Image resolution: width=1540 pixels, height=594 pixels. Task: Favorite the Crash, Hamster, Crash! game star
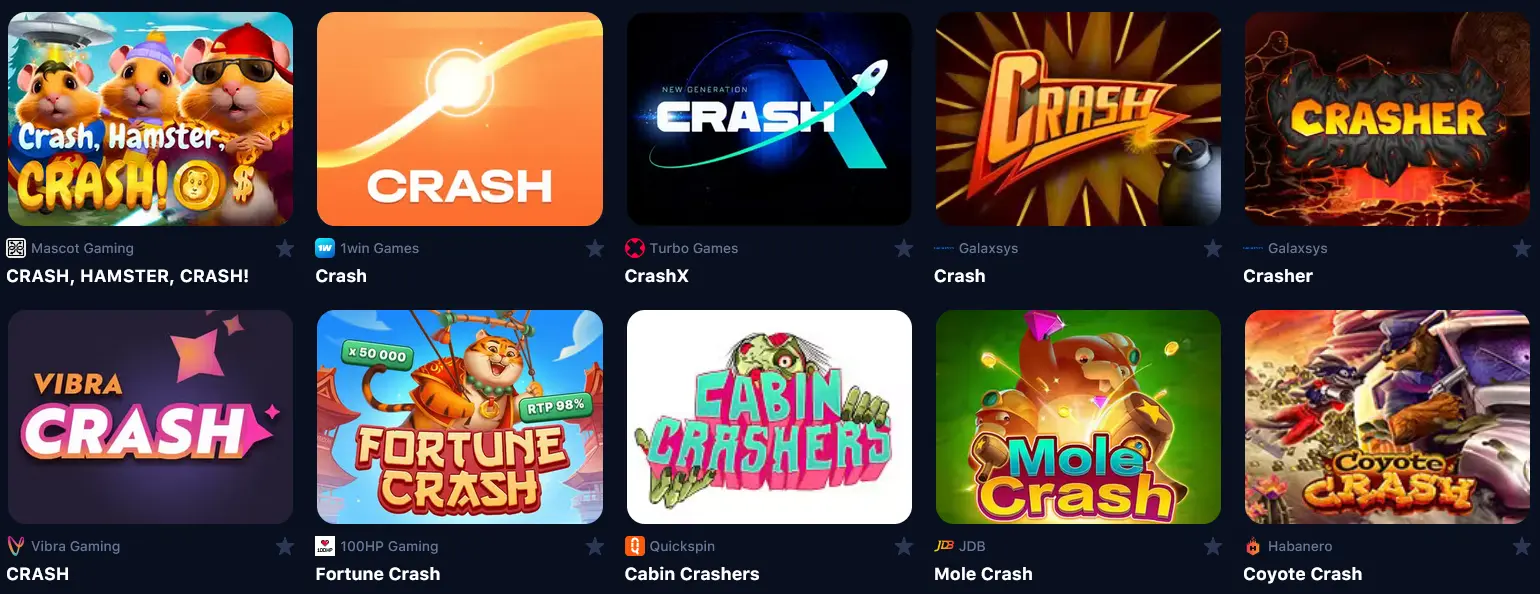pos(285,248)
